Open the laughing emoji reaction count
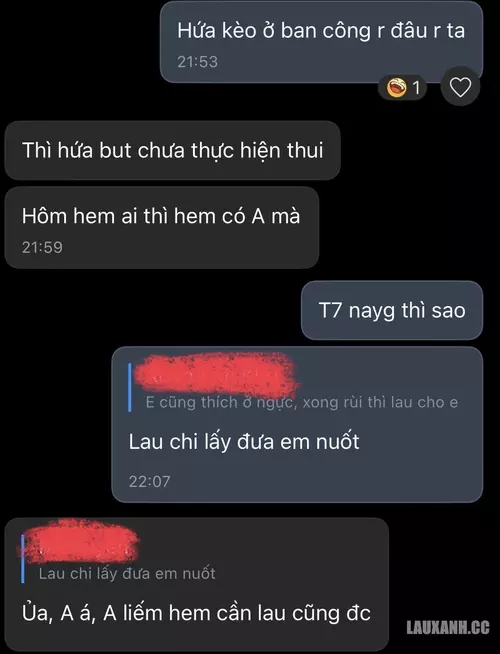 (x=402, y=88)
